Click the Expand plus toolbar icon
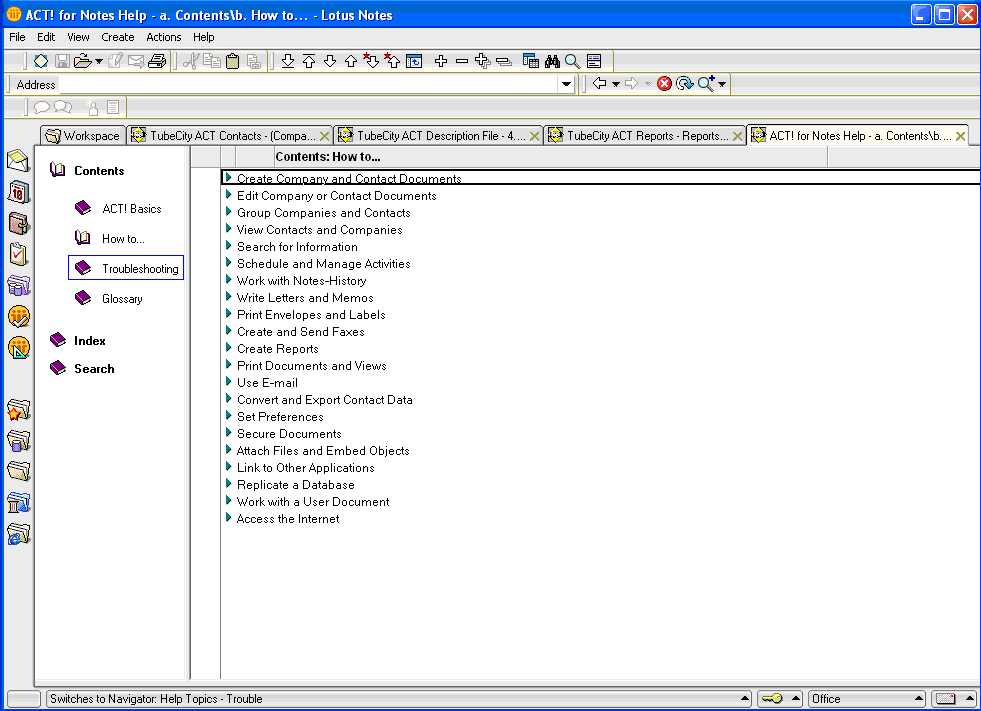This screenshot has width=981, height=711. tap(441, 61)
